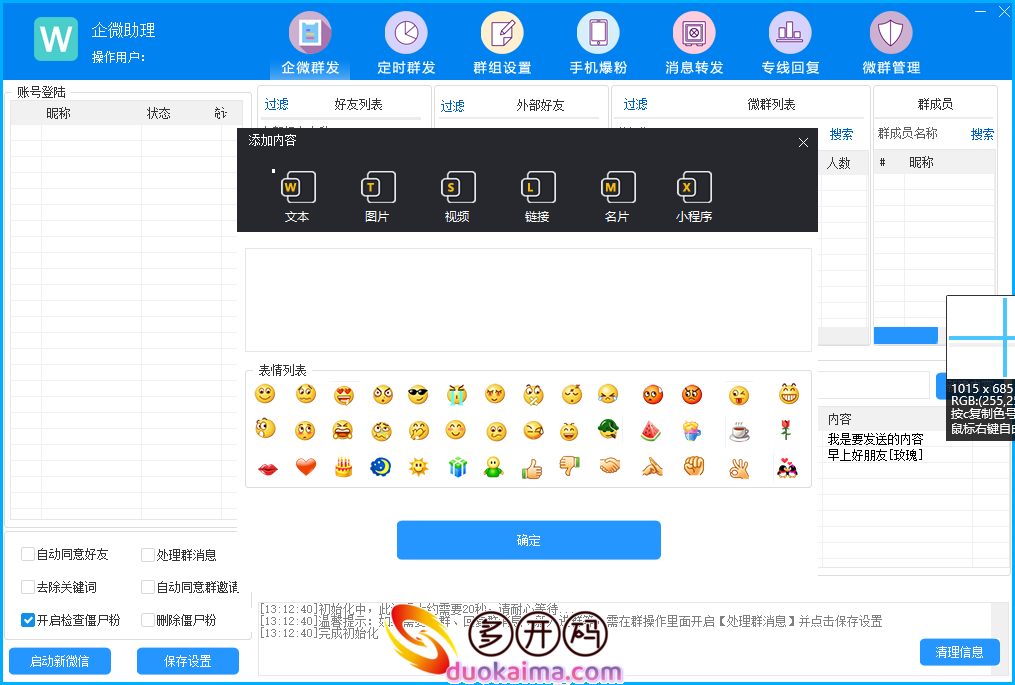Insert the red heart emoji
Screen dimensions: 1015x685
(306, 467)
